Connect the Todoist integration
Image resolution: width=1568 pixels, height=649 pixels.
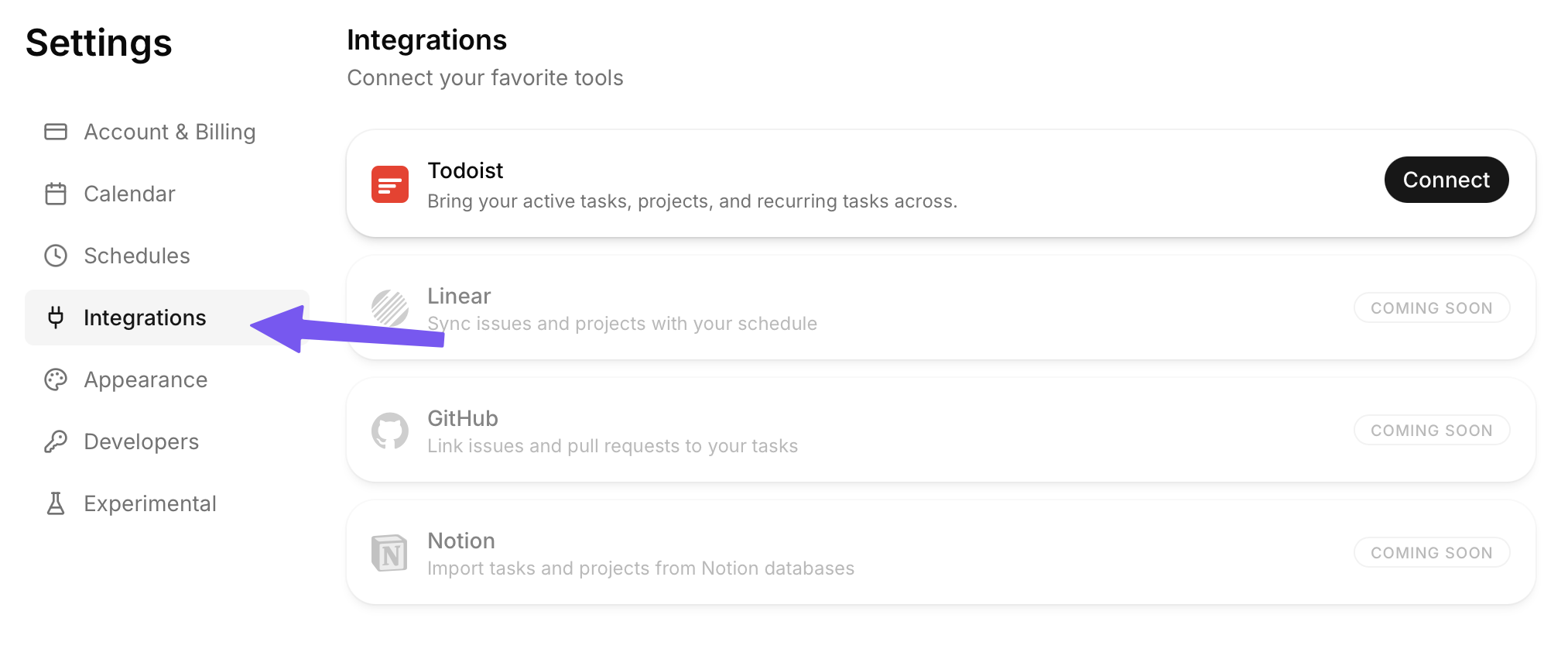pos(1446,180)
